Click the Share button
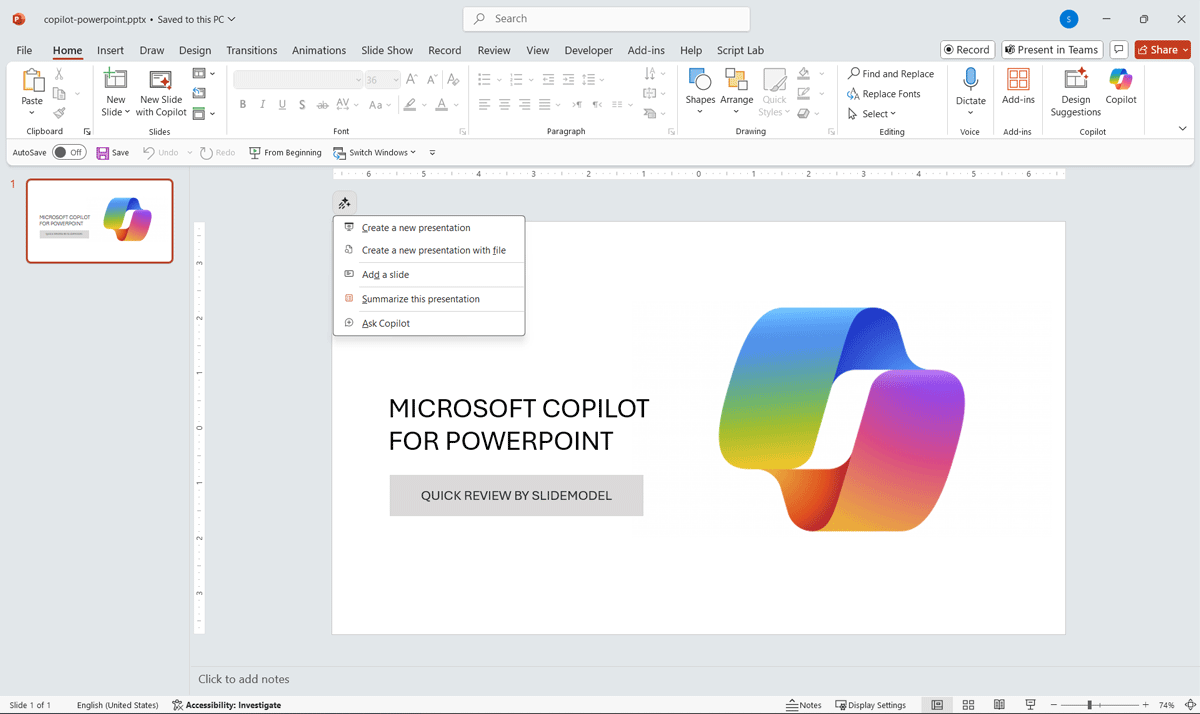This screenshot has height=714, width=1200. (1162, 50)
